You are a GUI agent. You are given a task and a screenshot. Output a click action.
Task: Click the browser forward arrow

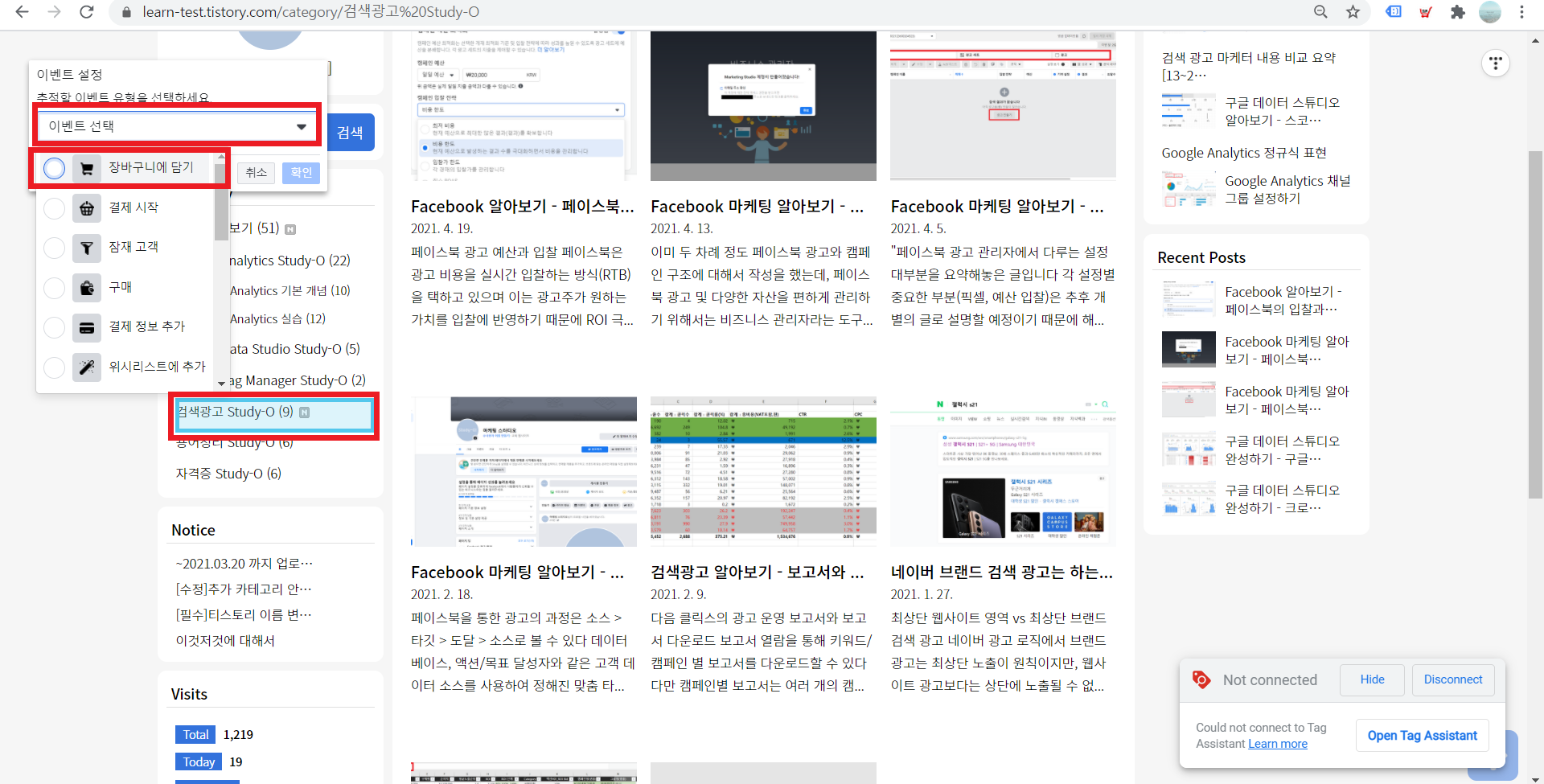(54, 12)
